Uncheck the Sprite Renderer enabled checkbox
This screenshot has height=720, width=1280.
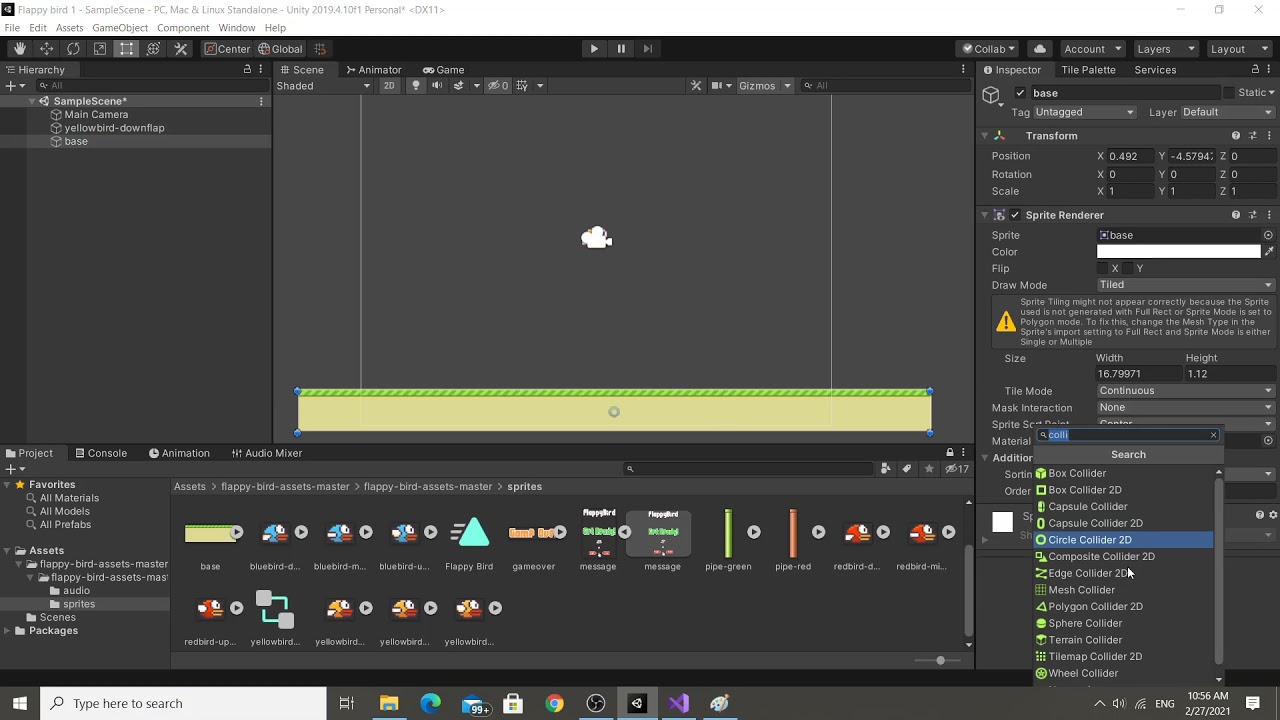coord(1015,215)
